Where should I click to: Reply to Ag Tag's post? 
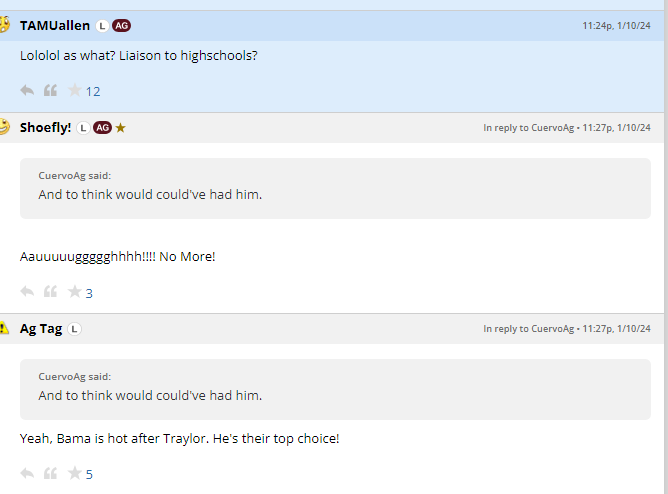[27, 473]
